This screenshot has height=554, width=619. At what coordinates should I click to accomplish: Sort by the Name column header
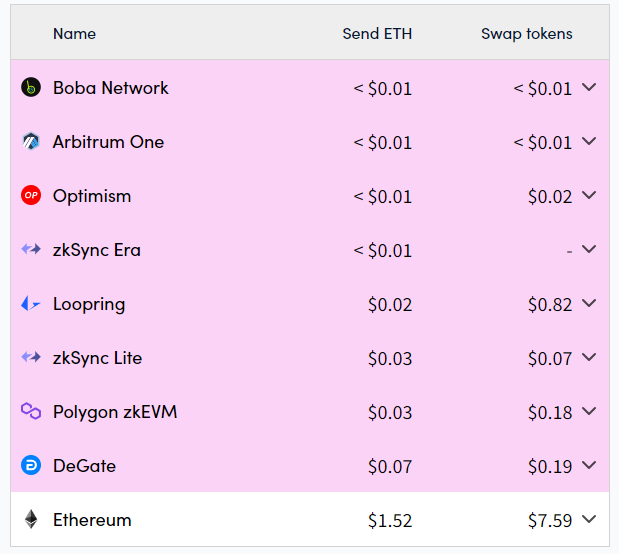click(x=75, y=34)
